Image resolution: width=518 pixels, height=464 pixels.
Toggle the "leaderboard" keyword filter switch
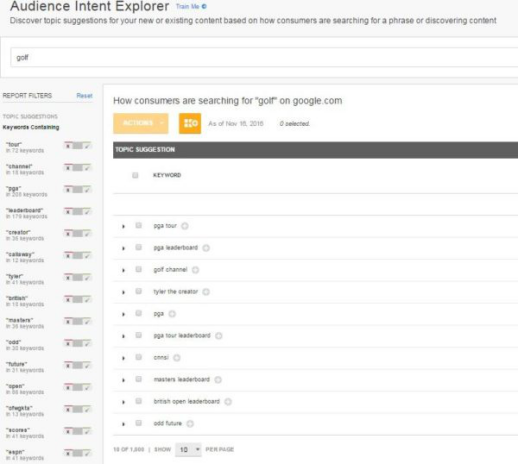(77, 212)
